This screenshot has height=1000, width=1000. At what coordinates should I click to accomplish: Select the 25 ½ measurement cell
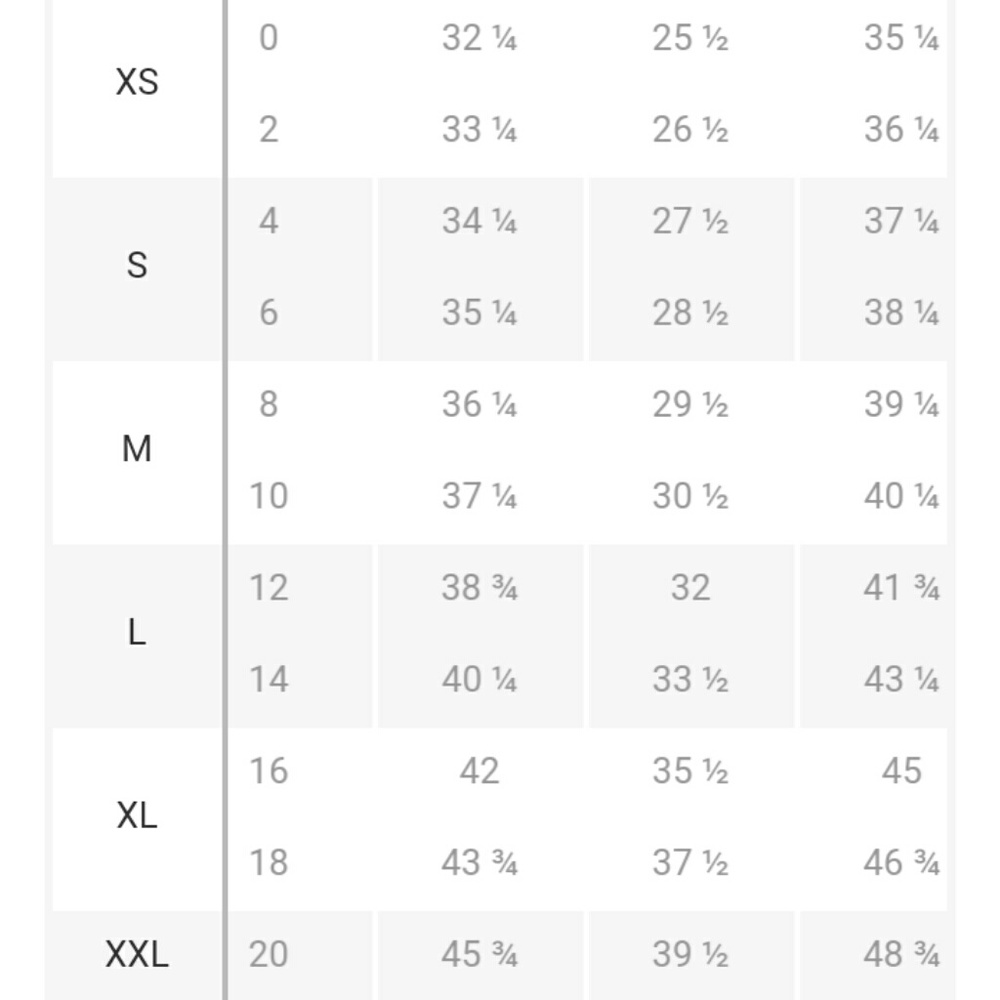tap(690, 38)
